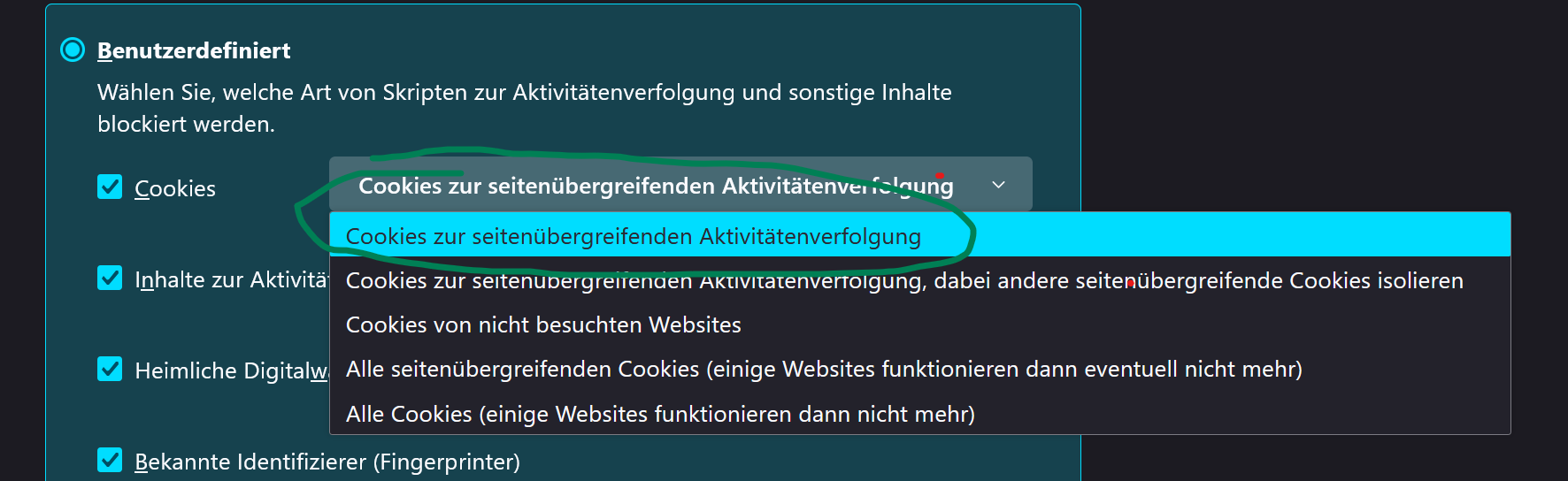
Task: Click the selected value text in dropdown
Action: pos(656,186)
